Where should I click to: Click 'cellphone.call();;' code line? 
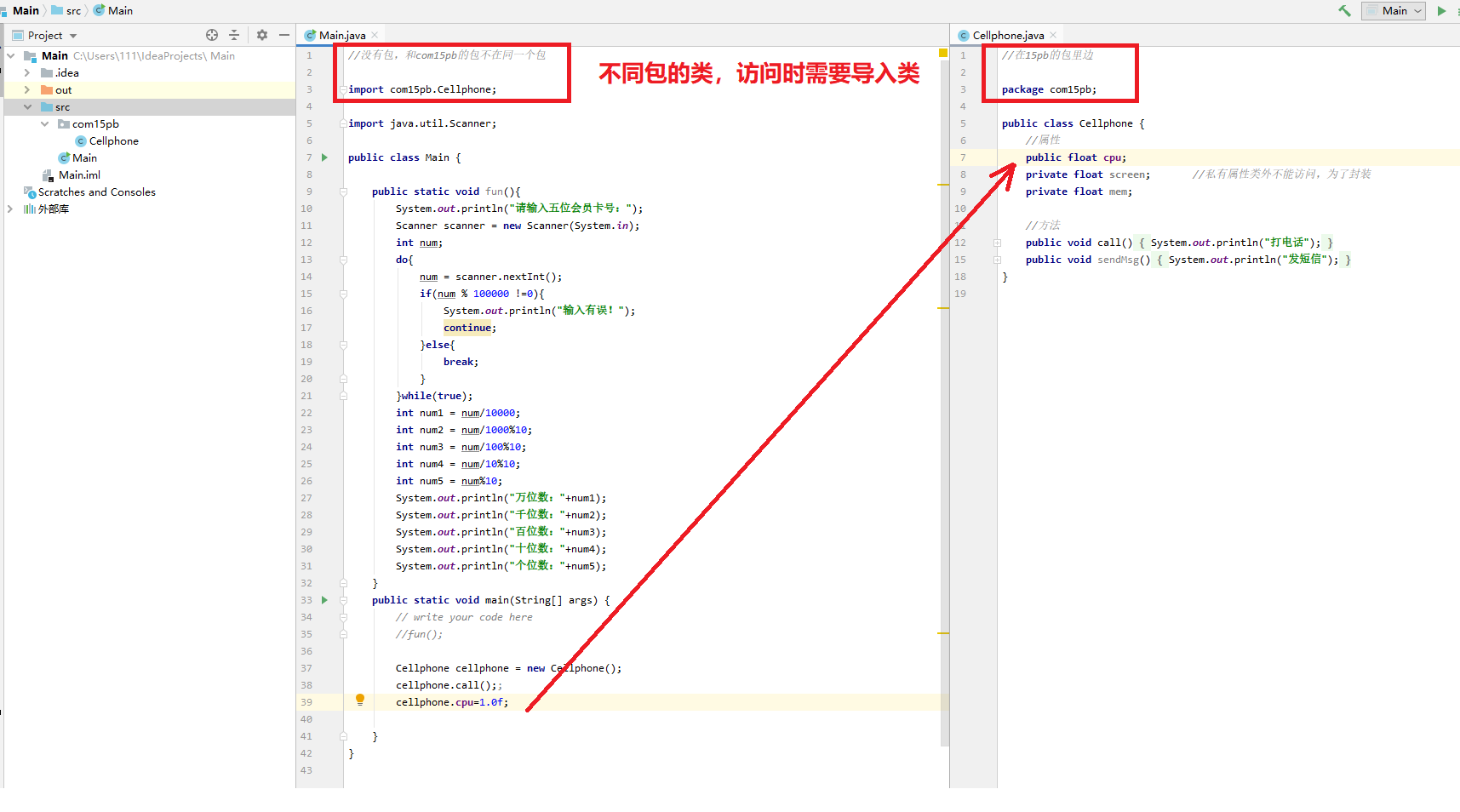tap(449, 685)
